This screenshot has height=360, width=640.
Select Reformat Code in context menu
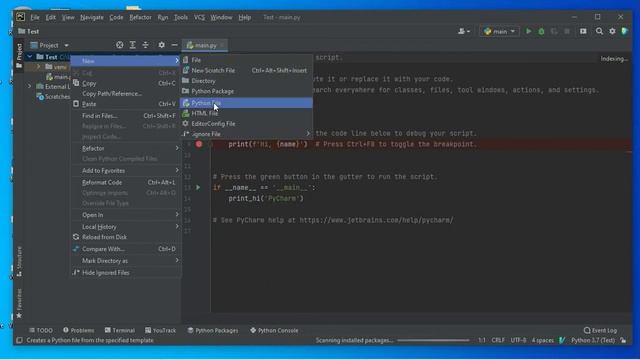click(126, 182)
